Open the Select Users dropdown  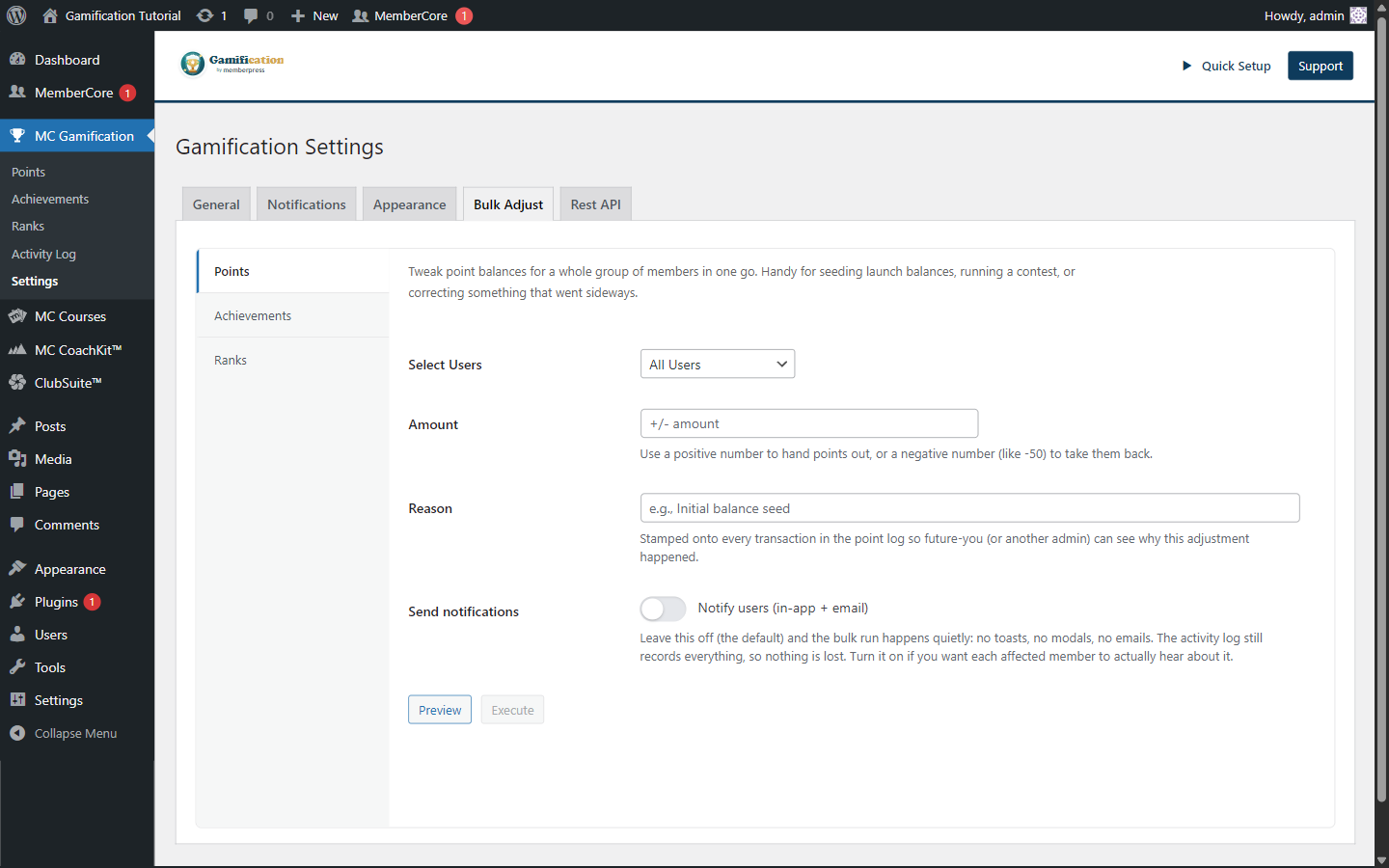[718, 364]
